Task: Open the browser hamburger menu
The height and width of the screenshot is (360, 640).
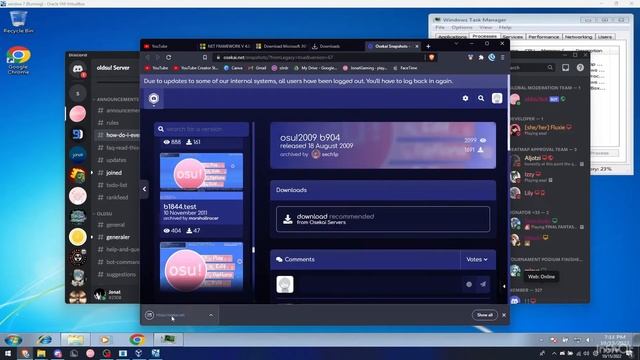Action: [x=502, y=58]
